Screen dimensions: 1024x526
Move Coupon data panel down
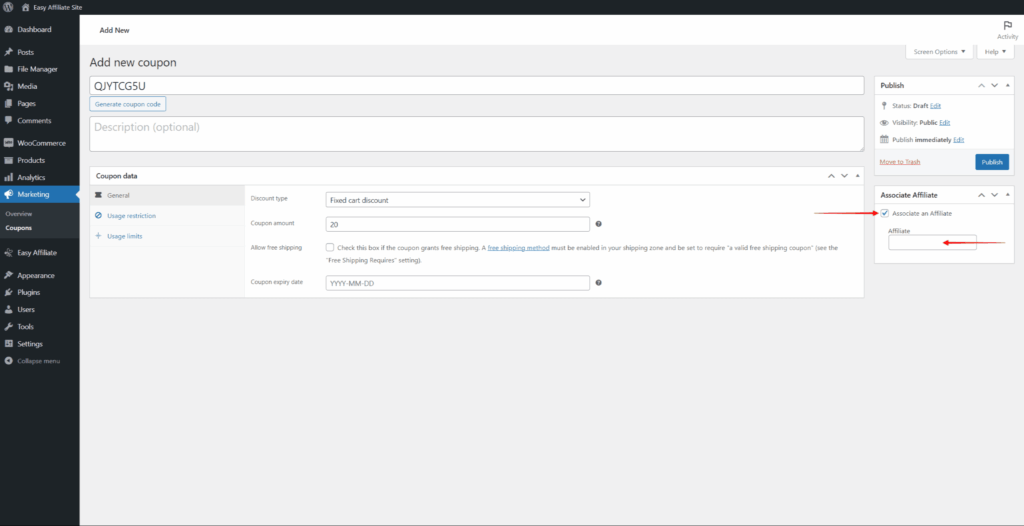[x=844, y=176]
